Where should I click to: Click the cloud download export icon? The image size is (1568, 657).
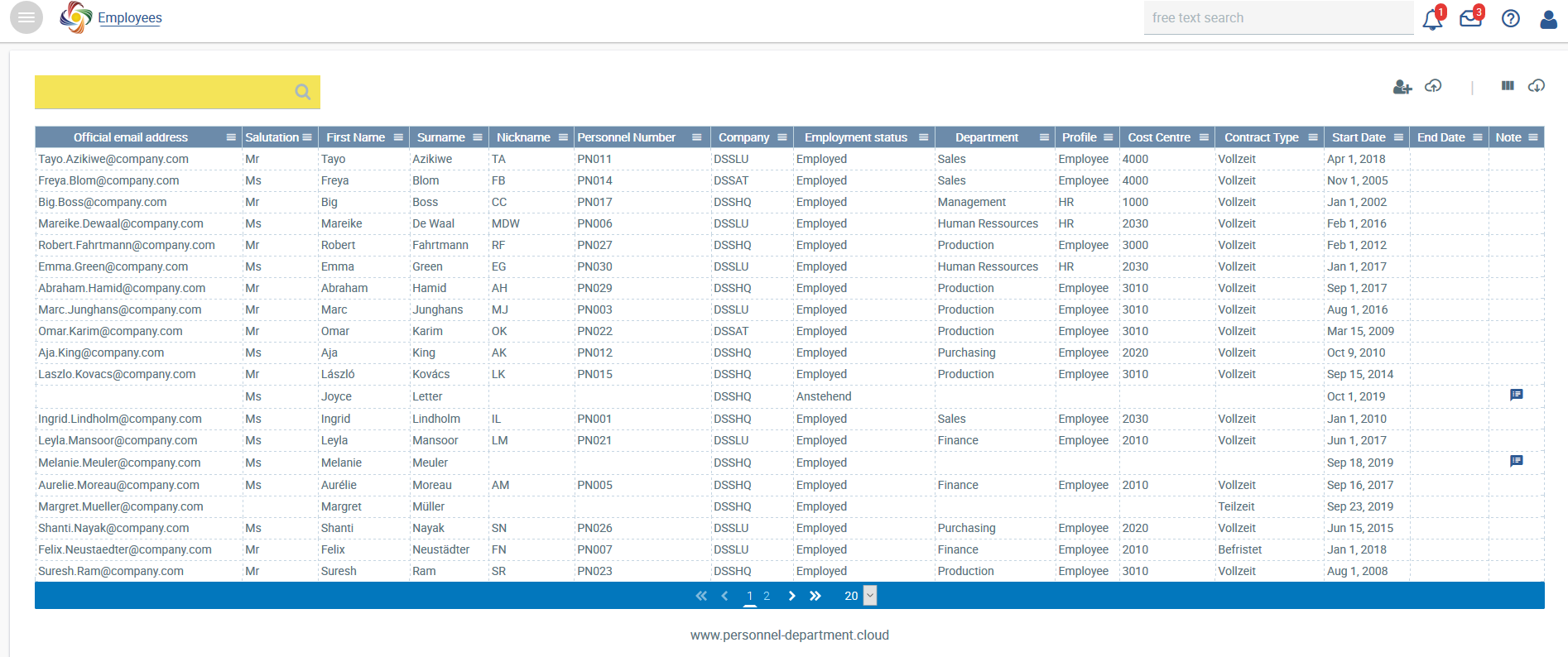1537,85
